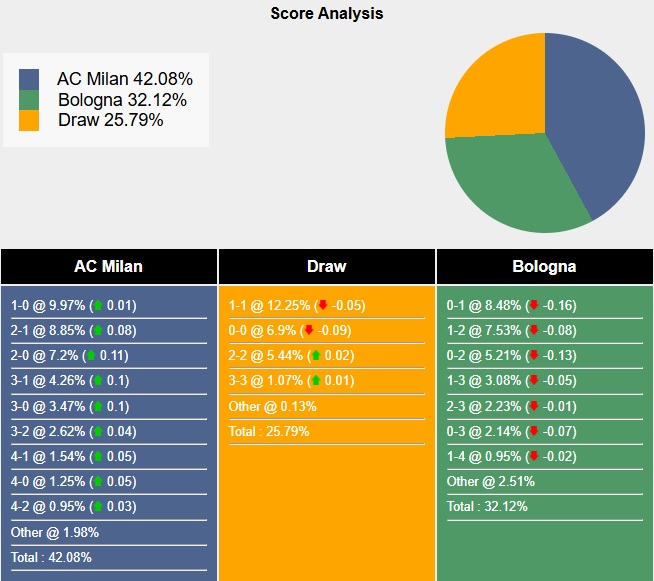Click the red down arrow next to 0-0
654x581 pixels.
point(309,331)
